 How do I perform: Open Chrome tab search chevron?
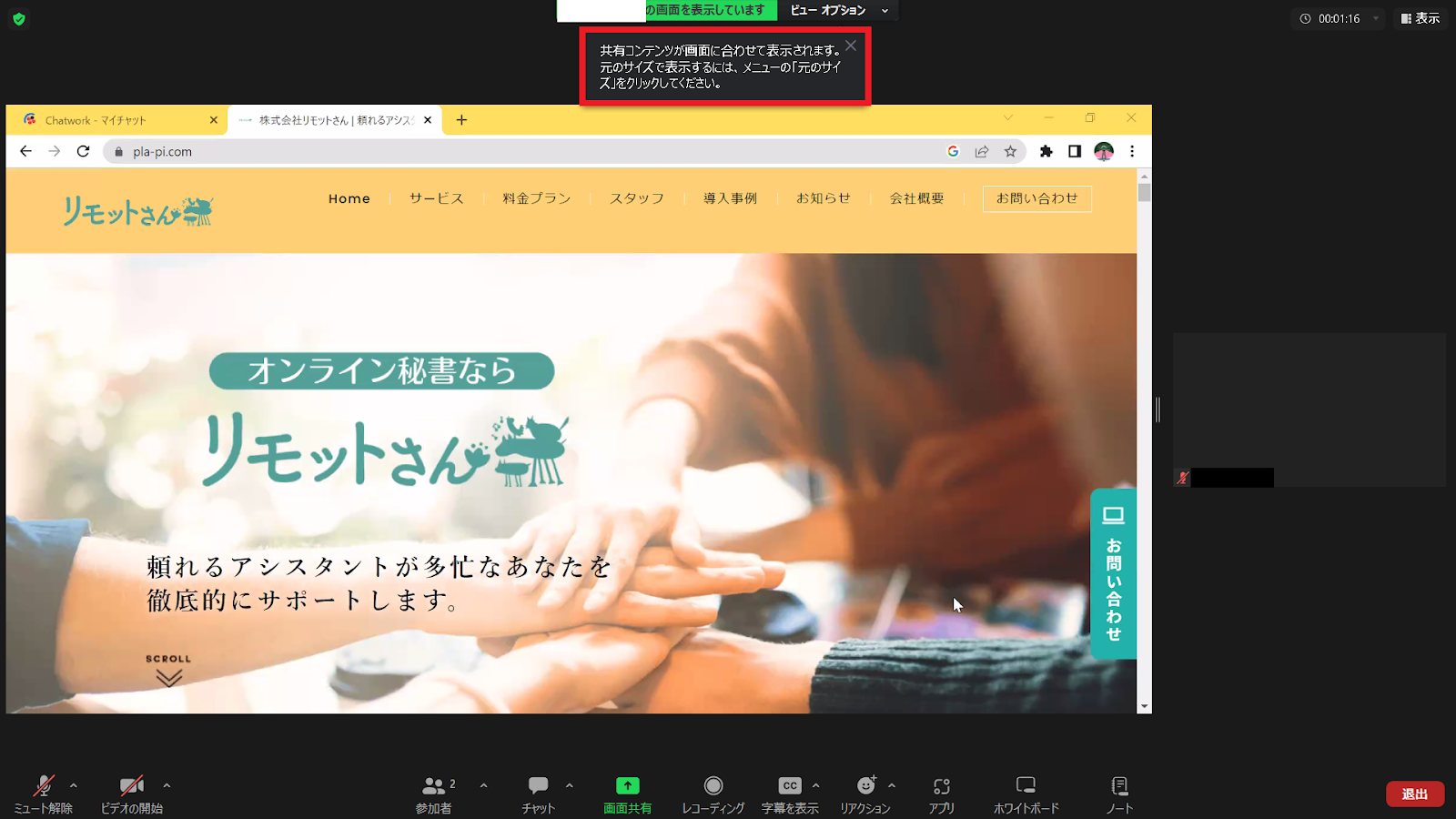1007,117
